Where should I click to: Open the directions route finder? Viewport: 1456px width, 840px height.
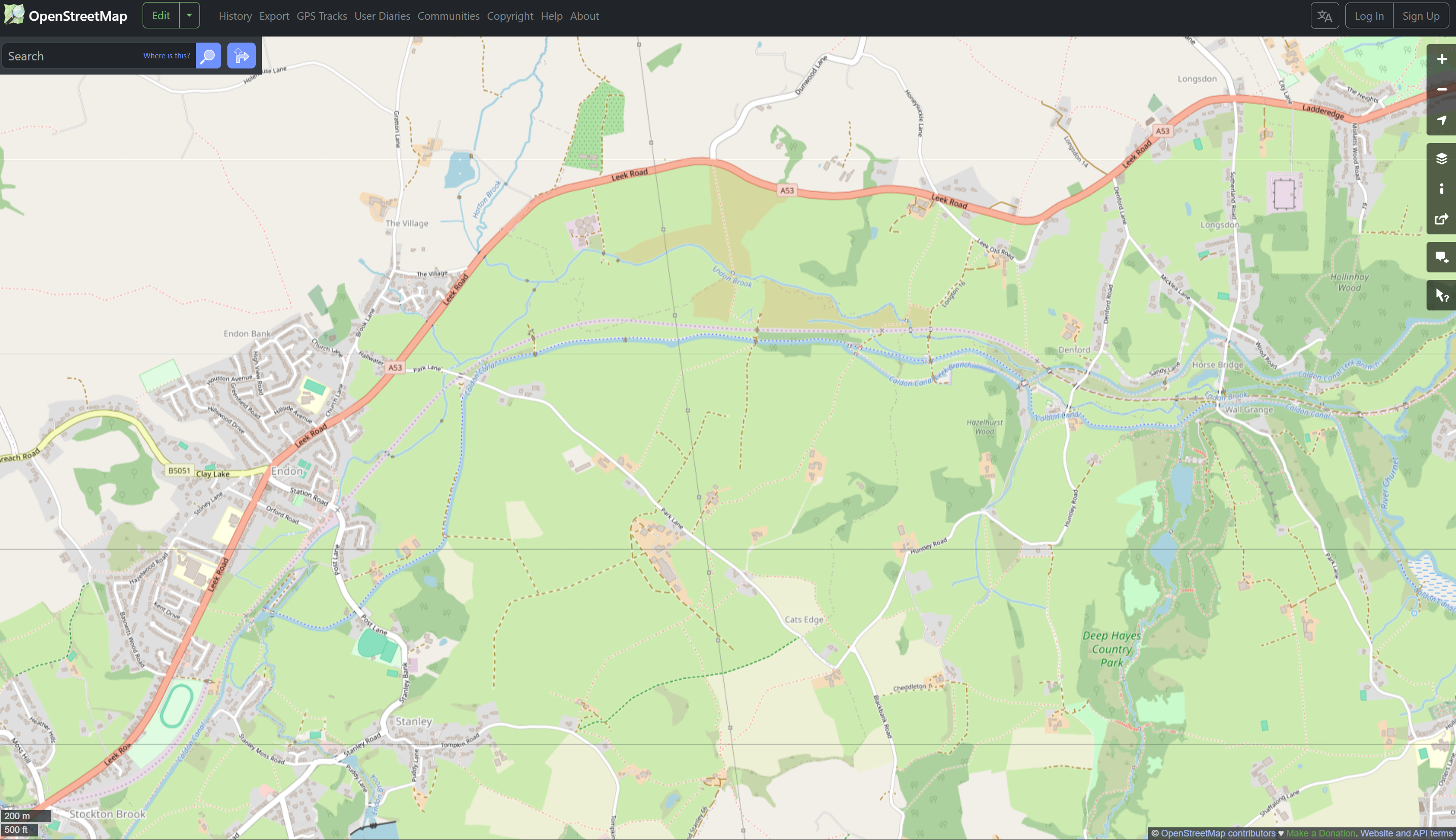pos(241,56)
